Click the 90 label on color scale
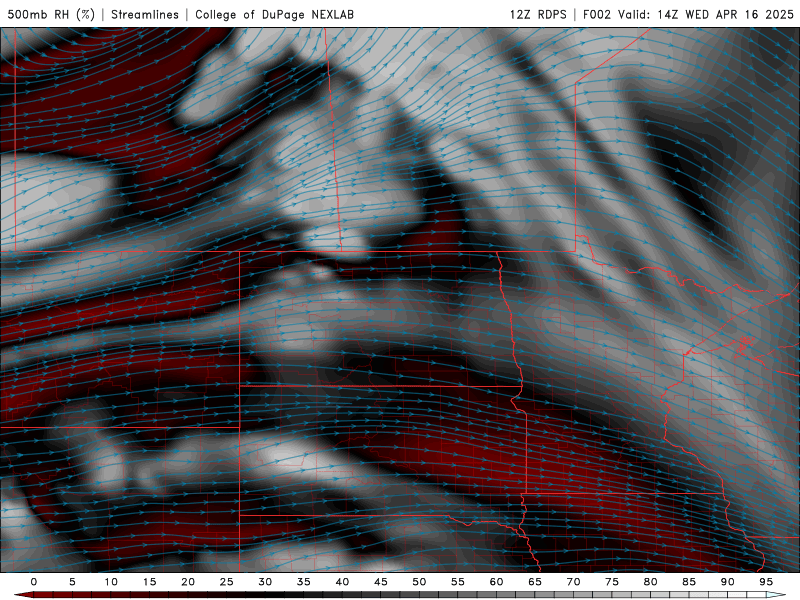Screen dimensions: 800x600 point(728,582)
